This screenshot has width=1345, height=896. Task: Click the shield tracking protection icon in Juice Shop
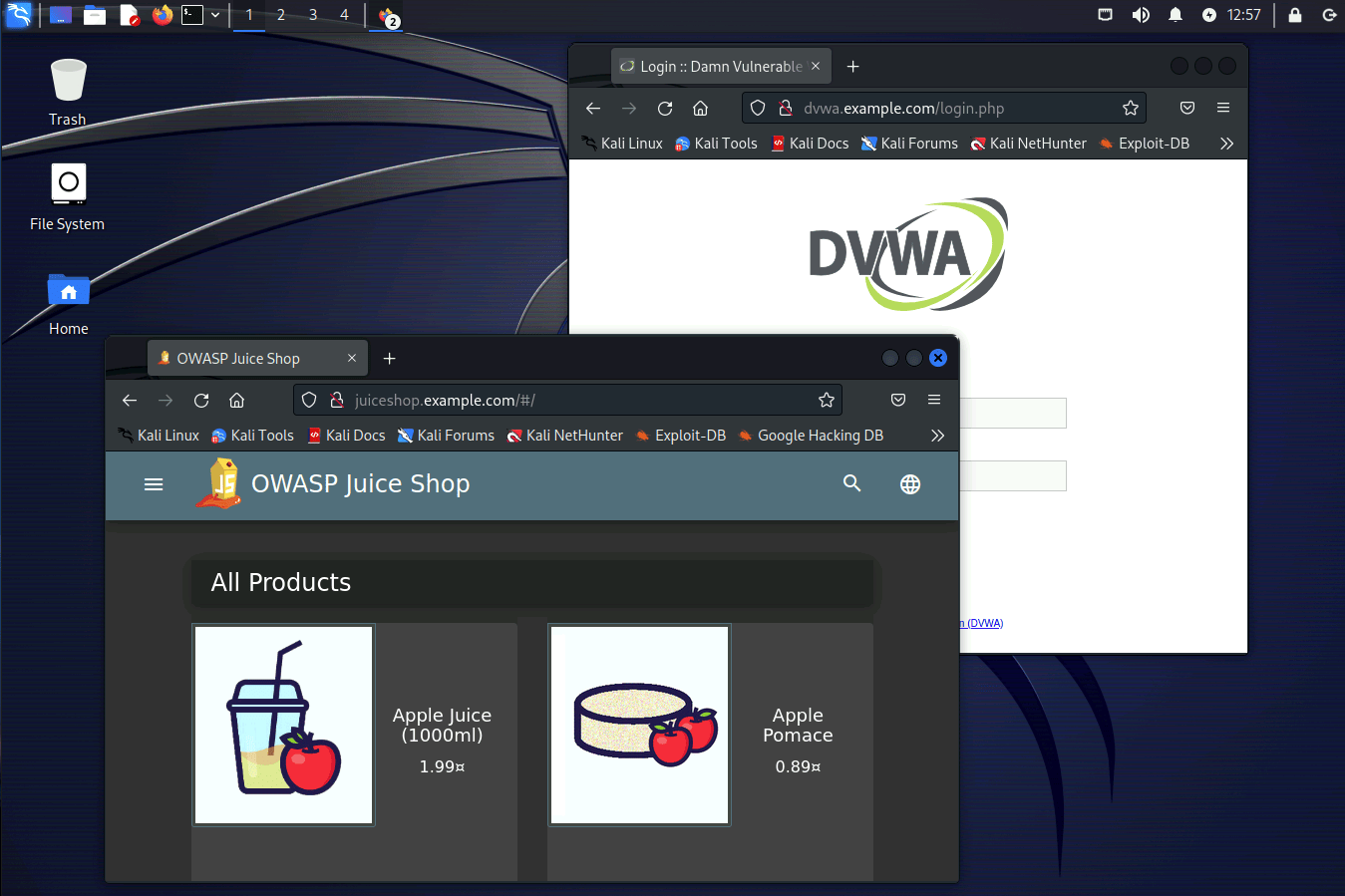(309, 400)
